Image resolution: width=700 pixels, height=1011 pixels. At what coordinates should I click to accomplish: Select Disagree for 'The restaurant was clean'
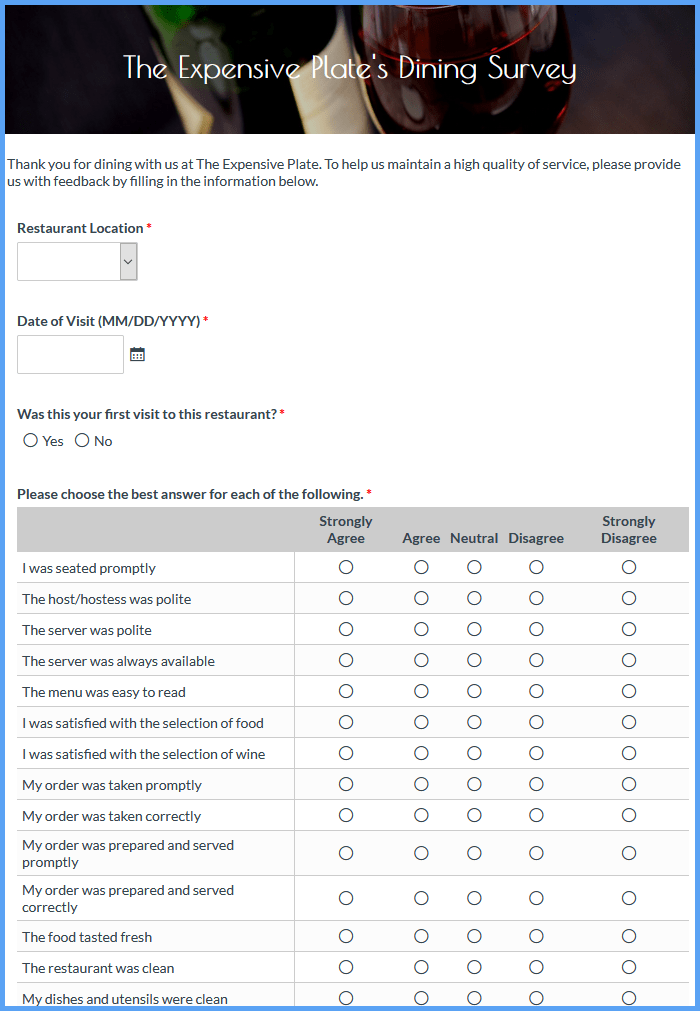pos(536,967)
